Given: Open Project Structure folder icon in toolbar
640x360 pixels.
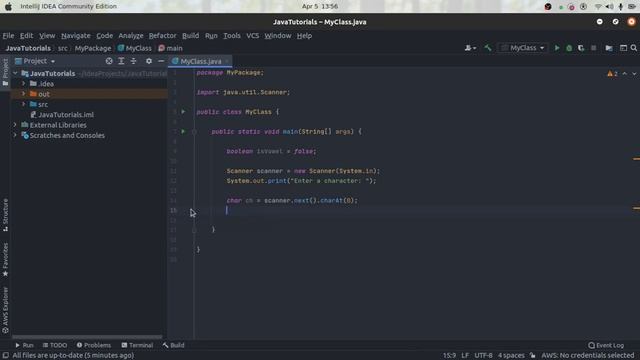Looking at the screenshot, I should pos(609,48).
